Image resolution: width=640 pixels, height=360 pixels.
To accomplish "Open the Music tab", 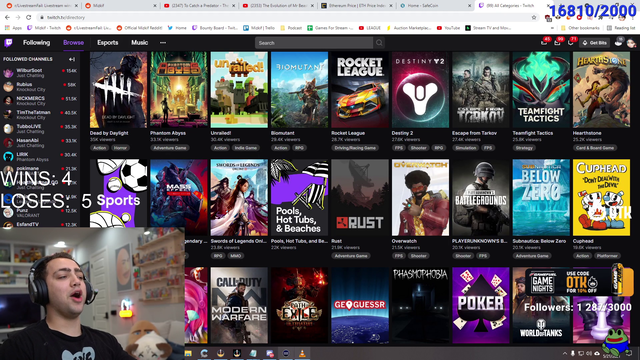I will point(140,42).
